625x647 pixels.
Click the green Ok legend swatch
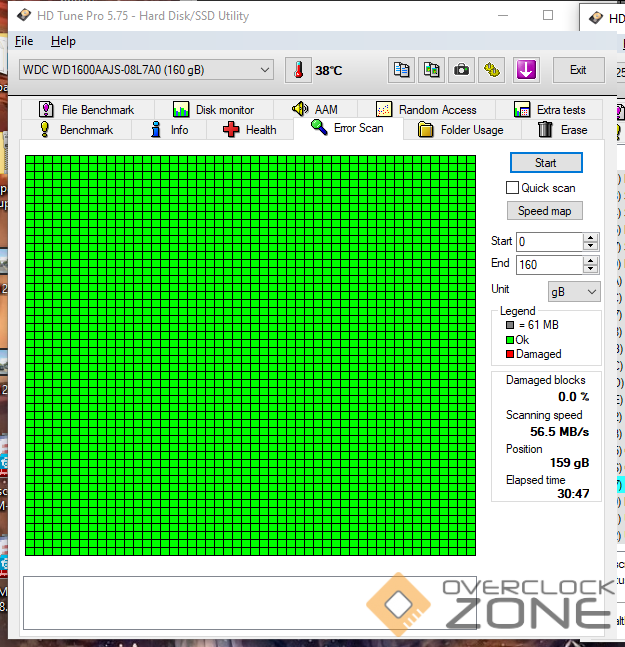510,340
